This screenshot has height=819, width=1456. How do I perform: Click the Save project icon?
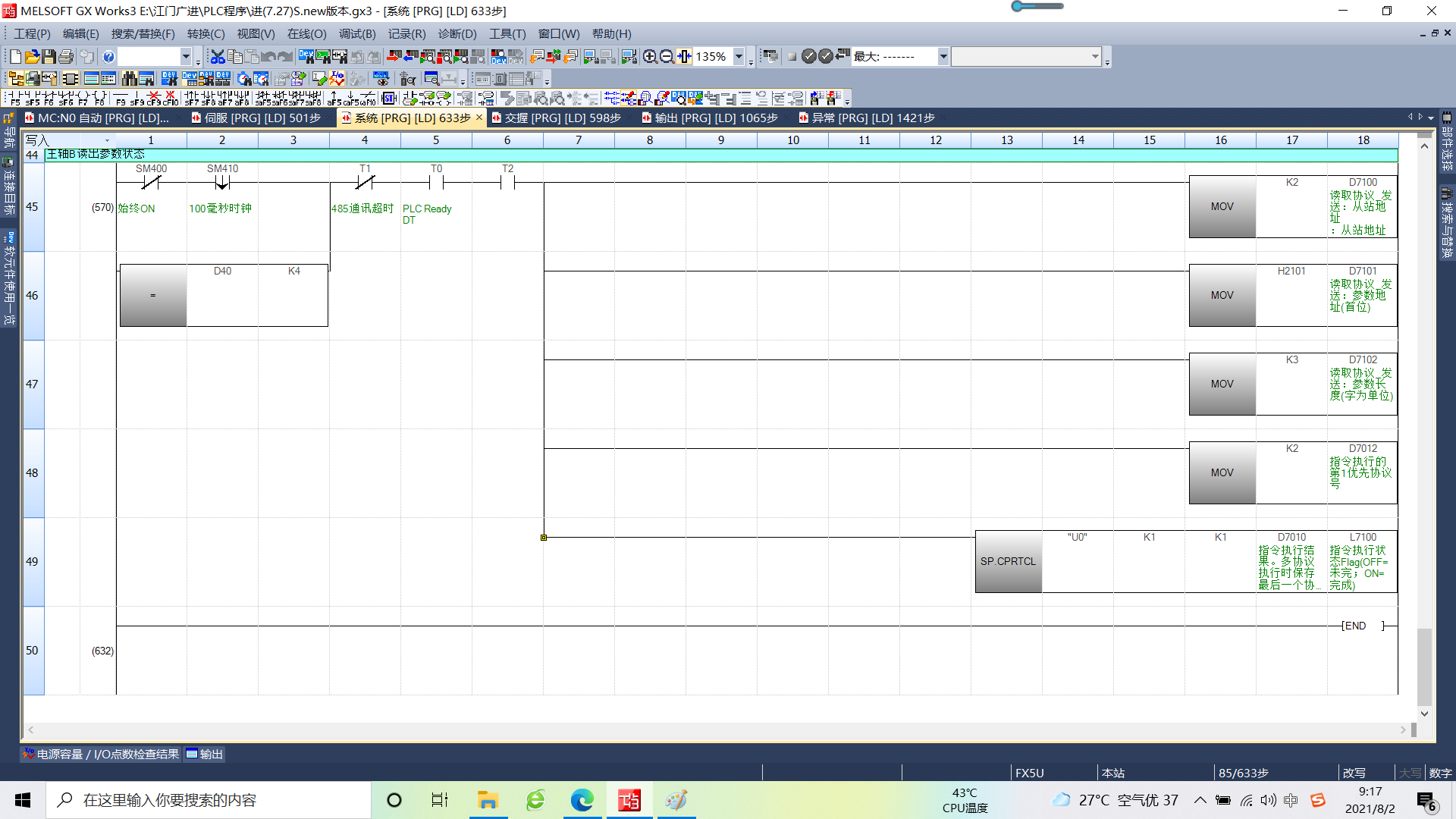click(49, 57)
